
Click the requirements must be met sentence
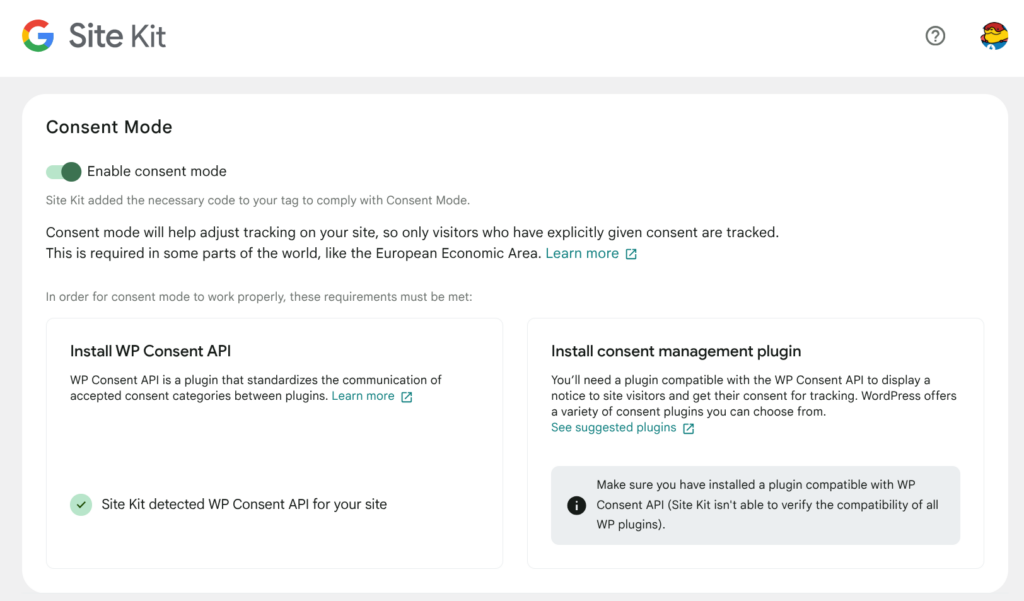coord(259,297)
